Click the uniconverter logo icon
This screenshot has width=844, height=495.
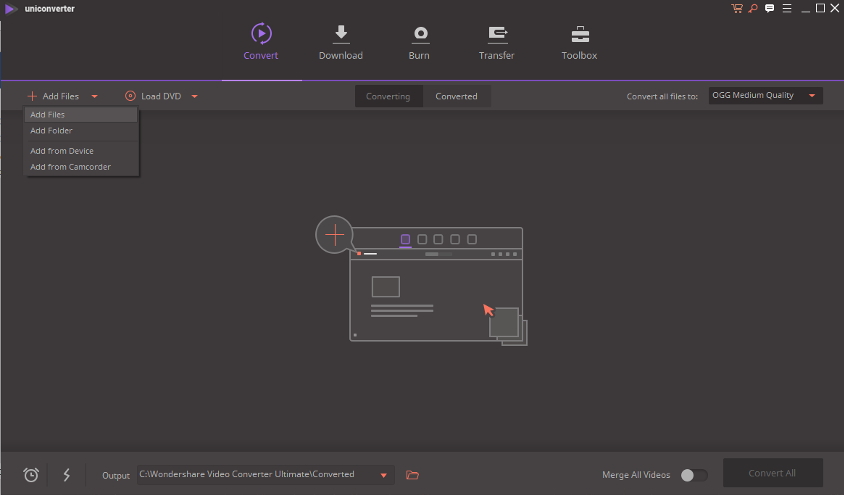coord(11,9)
